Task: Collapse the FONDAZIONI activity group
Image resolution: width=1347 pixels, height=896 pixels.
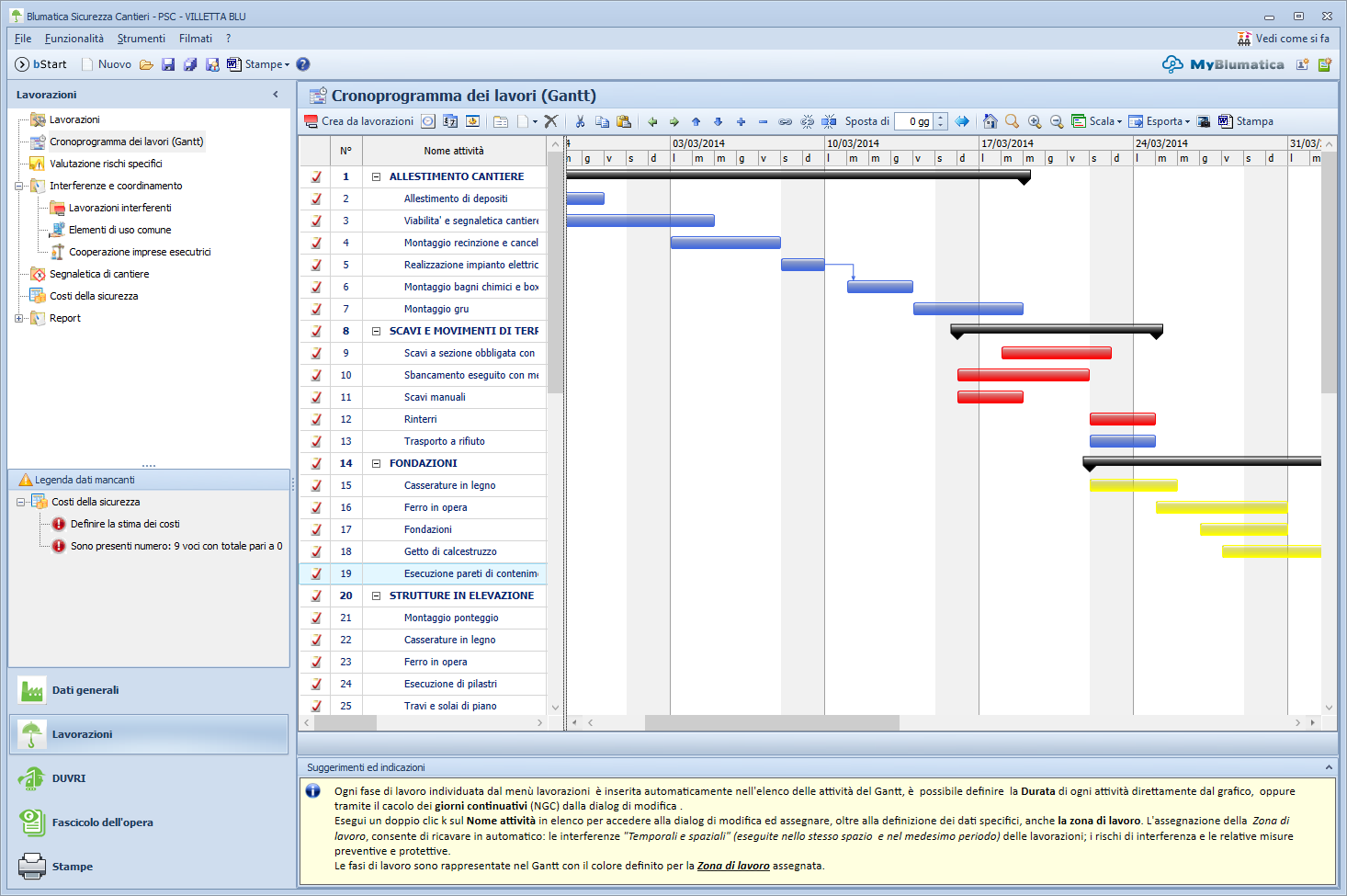Action: pos(376,463)
